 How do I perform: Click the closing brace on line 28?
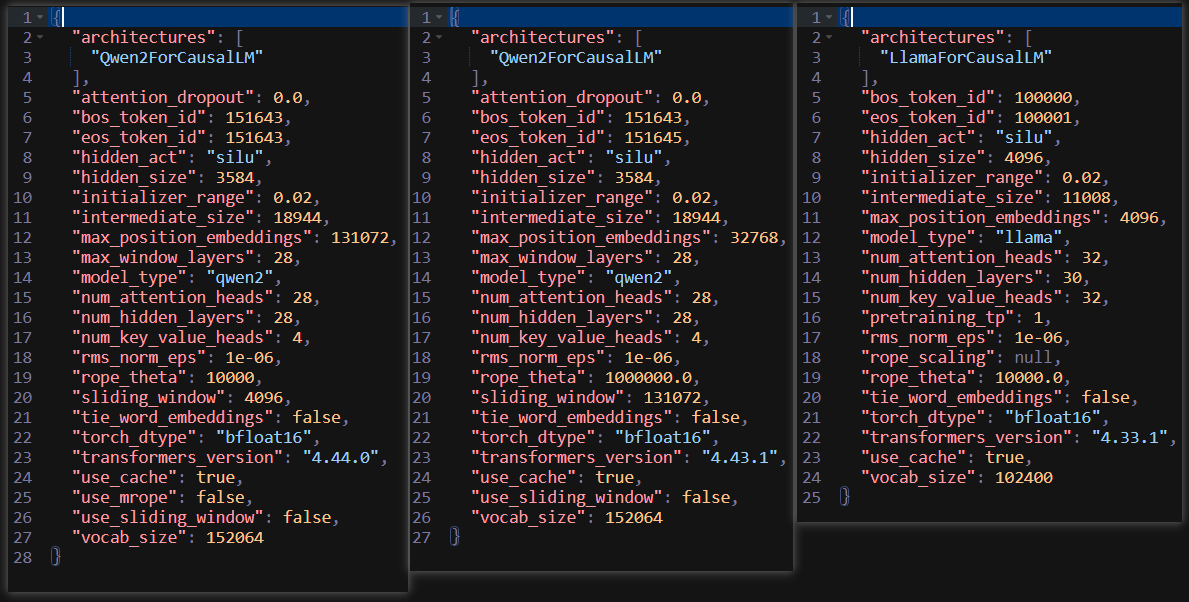(x=55, y=557)
